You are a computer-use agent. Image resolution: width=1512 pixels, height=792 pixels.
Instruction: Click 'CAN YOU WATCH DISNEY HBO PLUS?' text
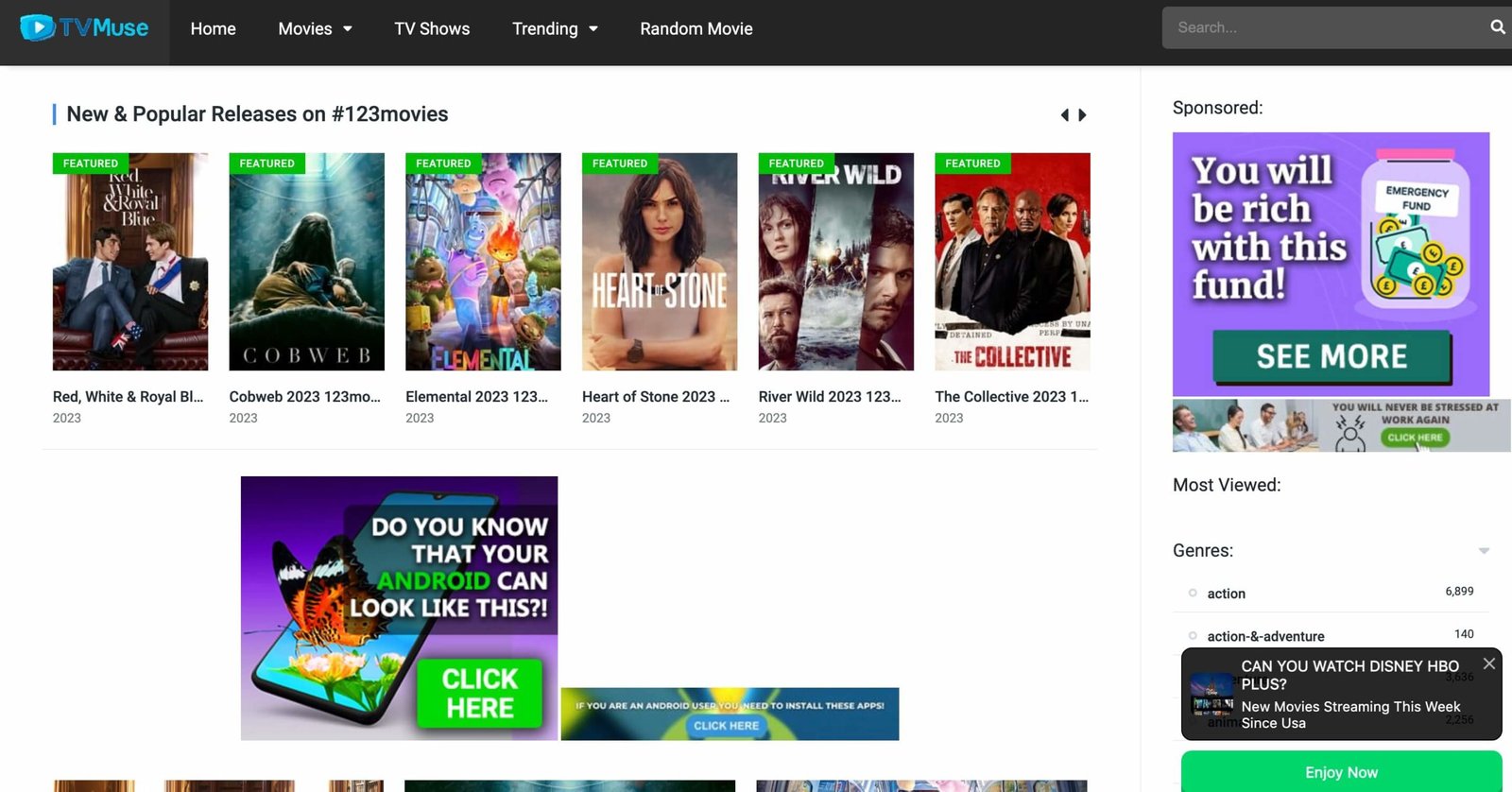pyautogui.click(x=1349, y=675)
